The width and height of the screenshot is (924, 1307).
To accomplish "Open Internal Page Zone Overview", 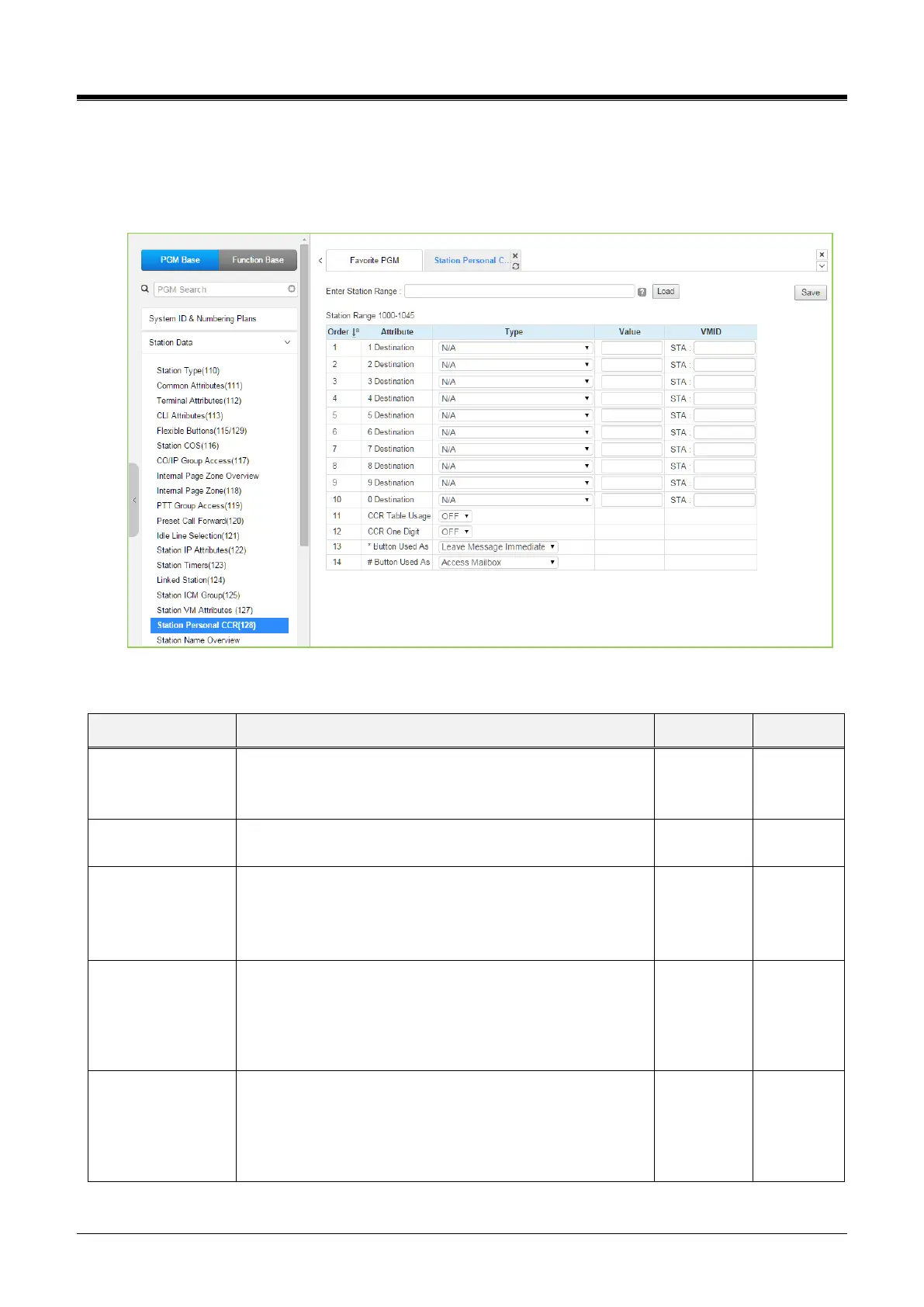I will (208, 476).
